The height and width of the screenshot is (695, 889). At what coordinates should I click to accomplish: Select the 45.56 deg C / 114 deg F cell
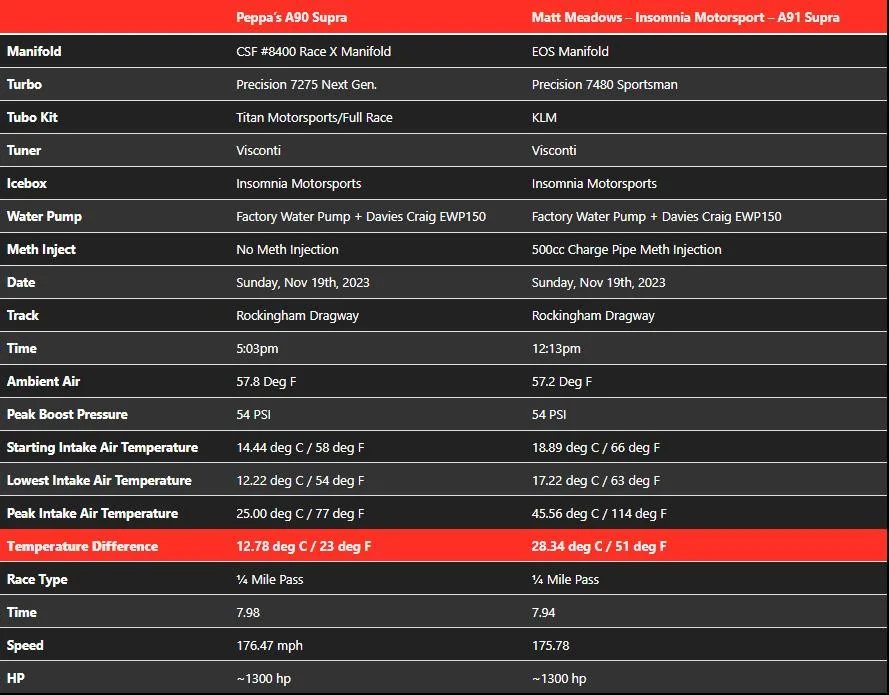(599, 514)
